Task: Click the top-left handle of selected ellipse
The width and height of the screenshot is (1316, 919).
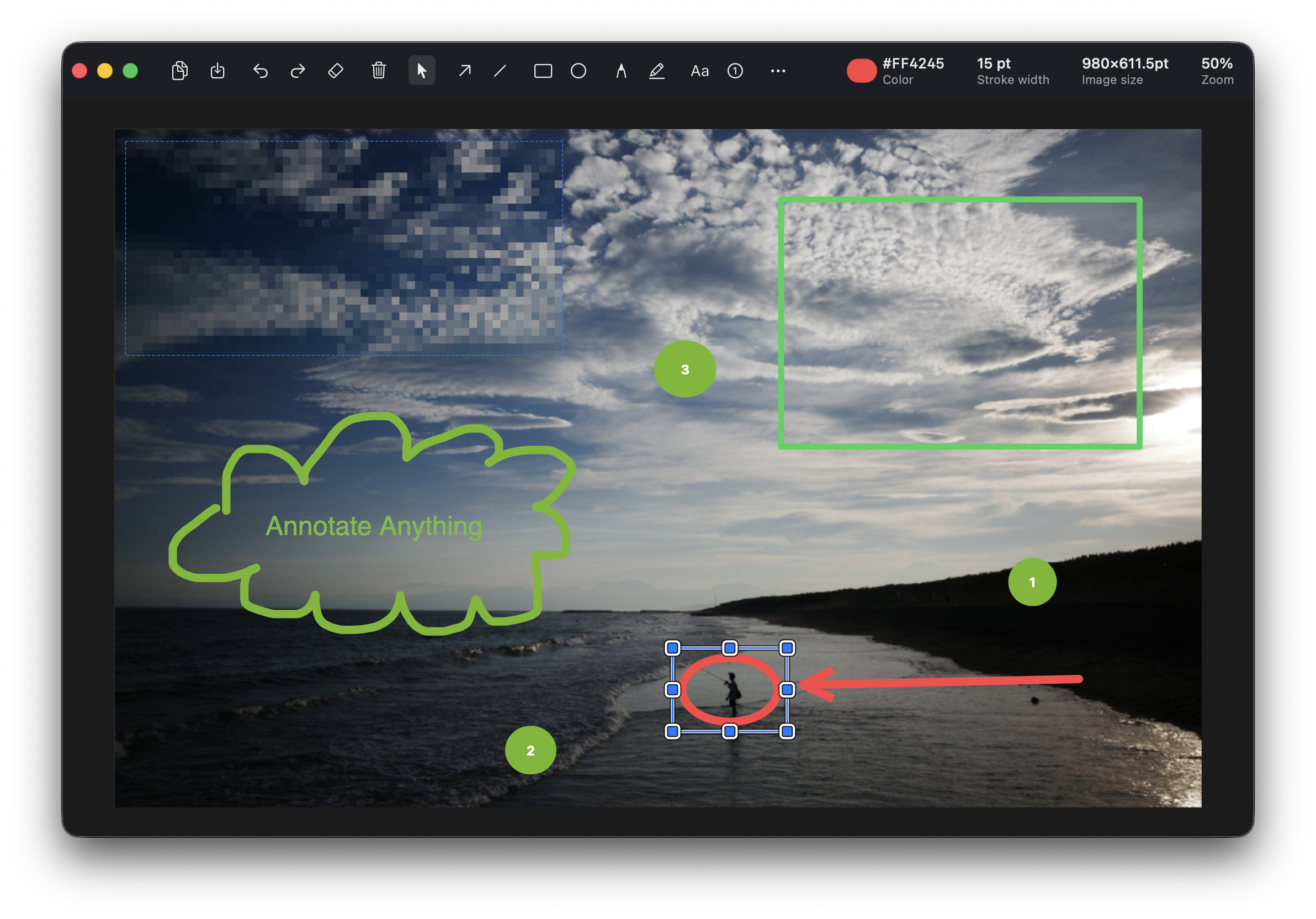Action: coord(672,648)
